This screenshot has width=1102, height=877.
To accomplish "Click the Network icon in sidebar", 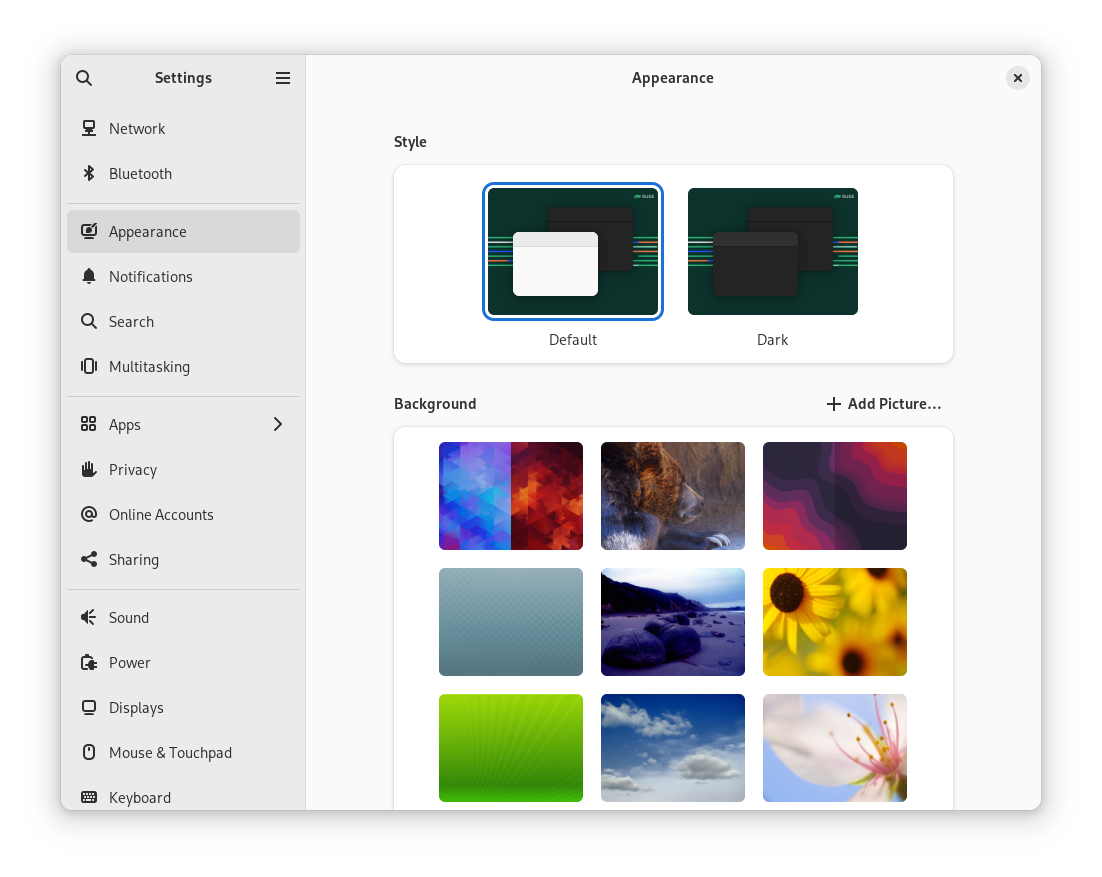I will [89, 129].
